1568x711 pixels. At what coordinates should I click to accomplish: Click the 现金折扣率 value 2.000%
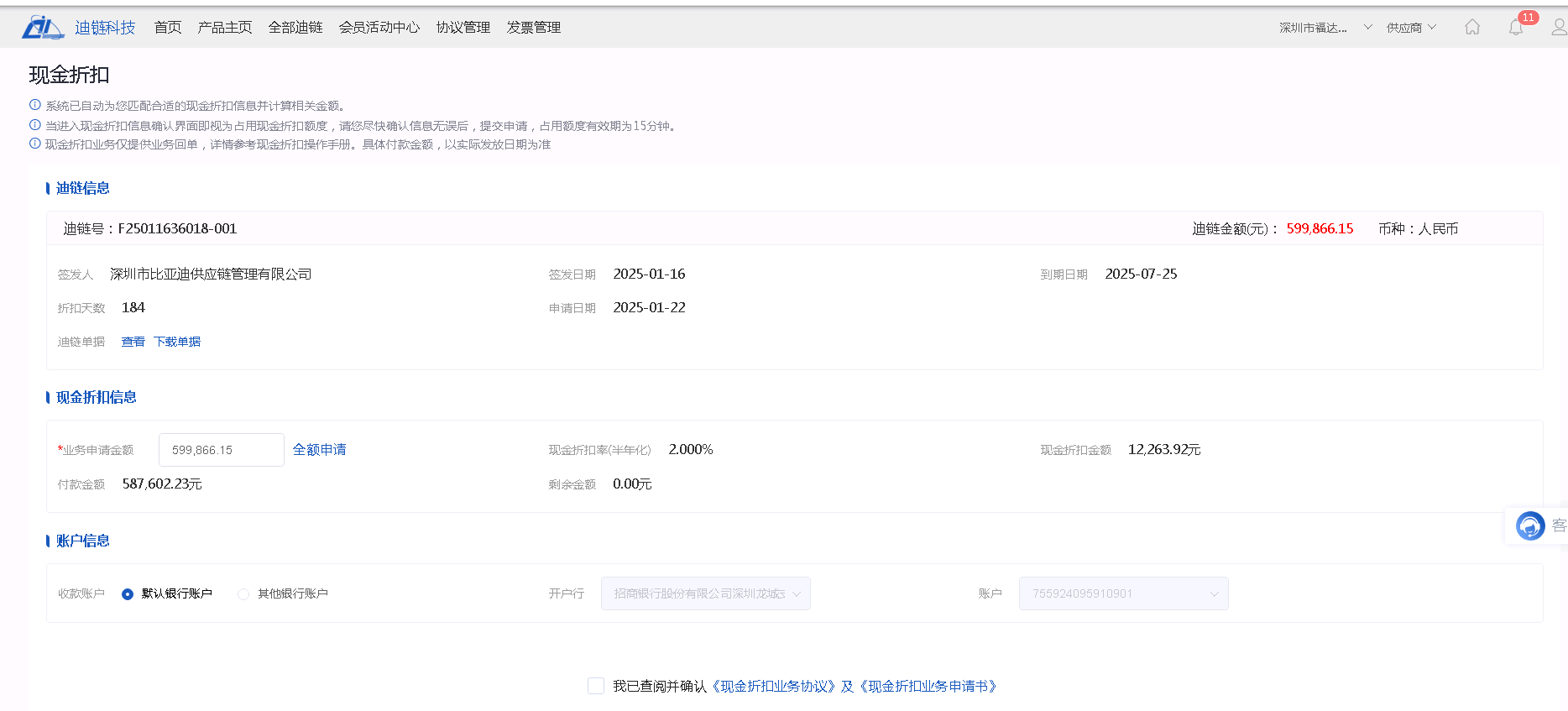691,450
